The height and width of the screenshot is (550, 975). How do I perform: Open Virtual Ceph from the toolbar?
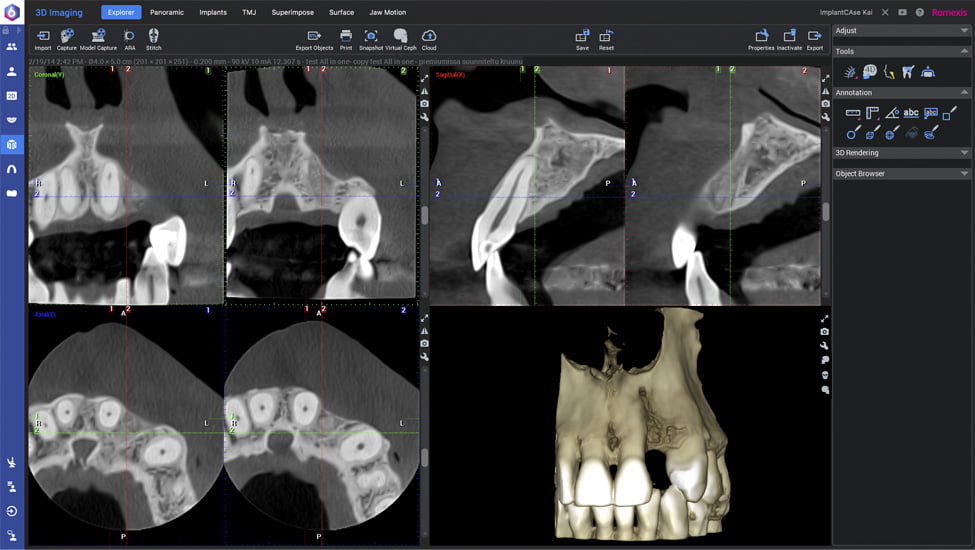pyautogui.click(x=400, y=36)
